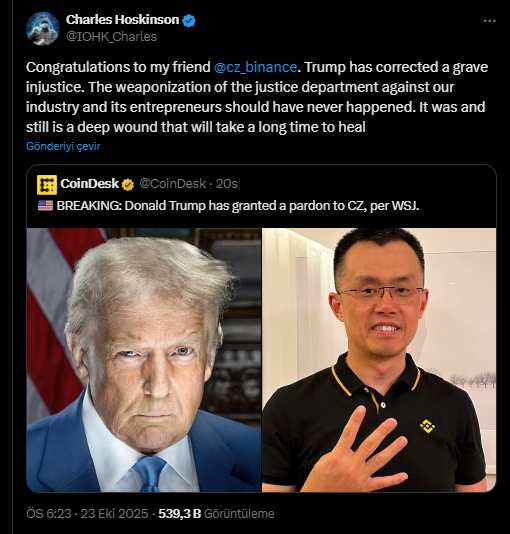Click Charles Hoskinson's profile avatar
Image resolution: width=510 pixels, height=534 pixels.
[42, 28]
